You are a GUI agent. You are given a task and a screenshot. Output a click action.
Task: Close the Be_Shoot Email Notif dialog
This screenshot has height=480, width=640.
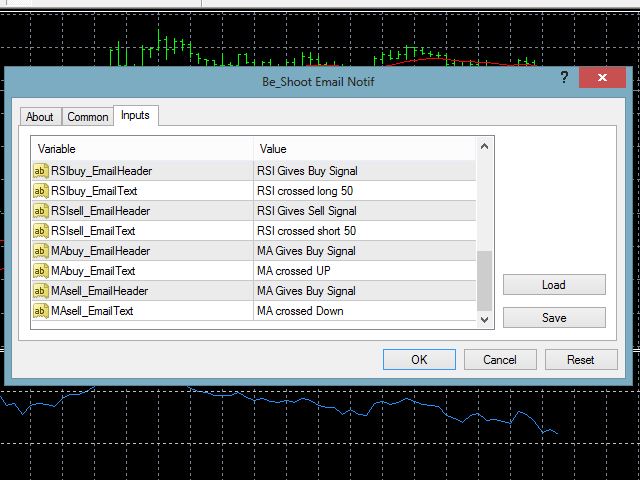(x=602, y=78)
